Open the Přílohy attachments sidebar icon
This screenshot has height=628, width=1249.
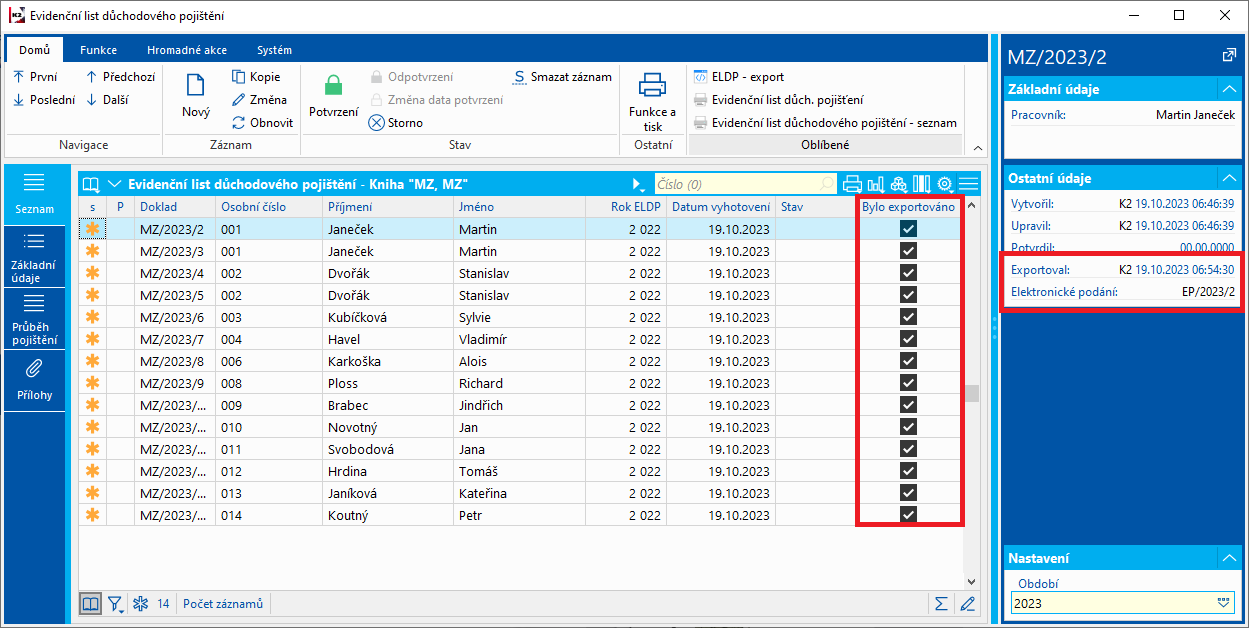[x=34, y=369]
